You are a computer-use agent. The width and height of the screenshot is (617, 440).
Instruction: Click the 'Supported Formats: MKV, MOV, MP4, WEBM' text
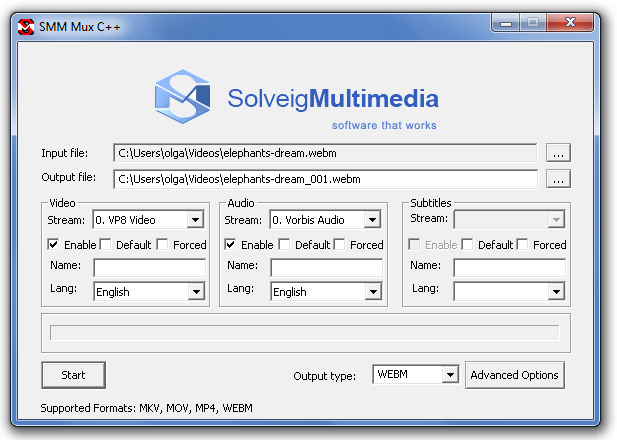146,408
